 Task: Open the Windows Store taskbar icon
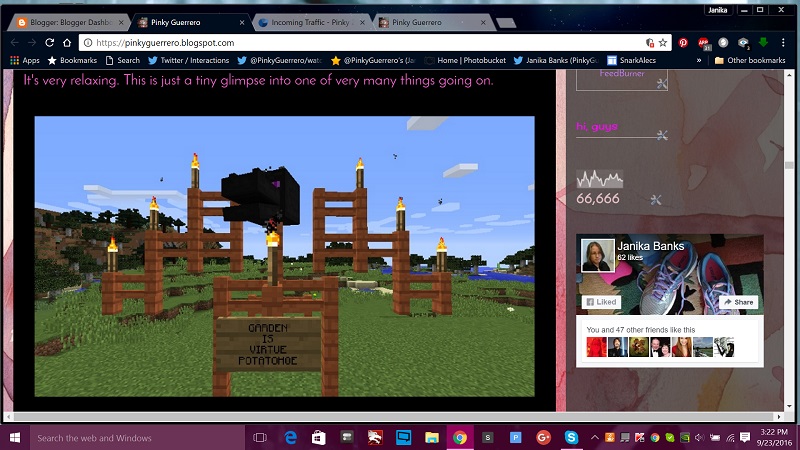(319, 437)
